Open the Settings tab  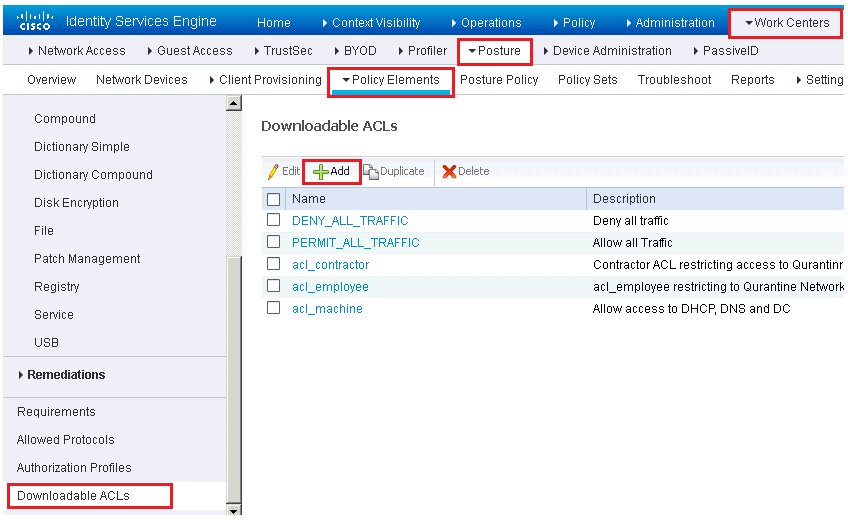click(820, 80)
